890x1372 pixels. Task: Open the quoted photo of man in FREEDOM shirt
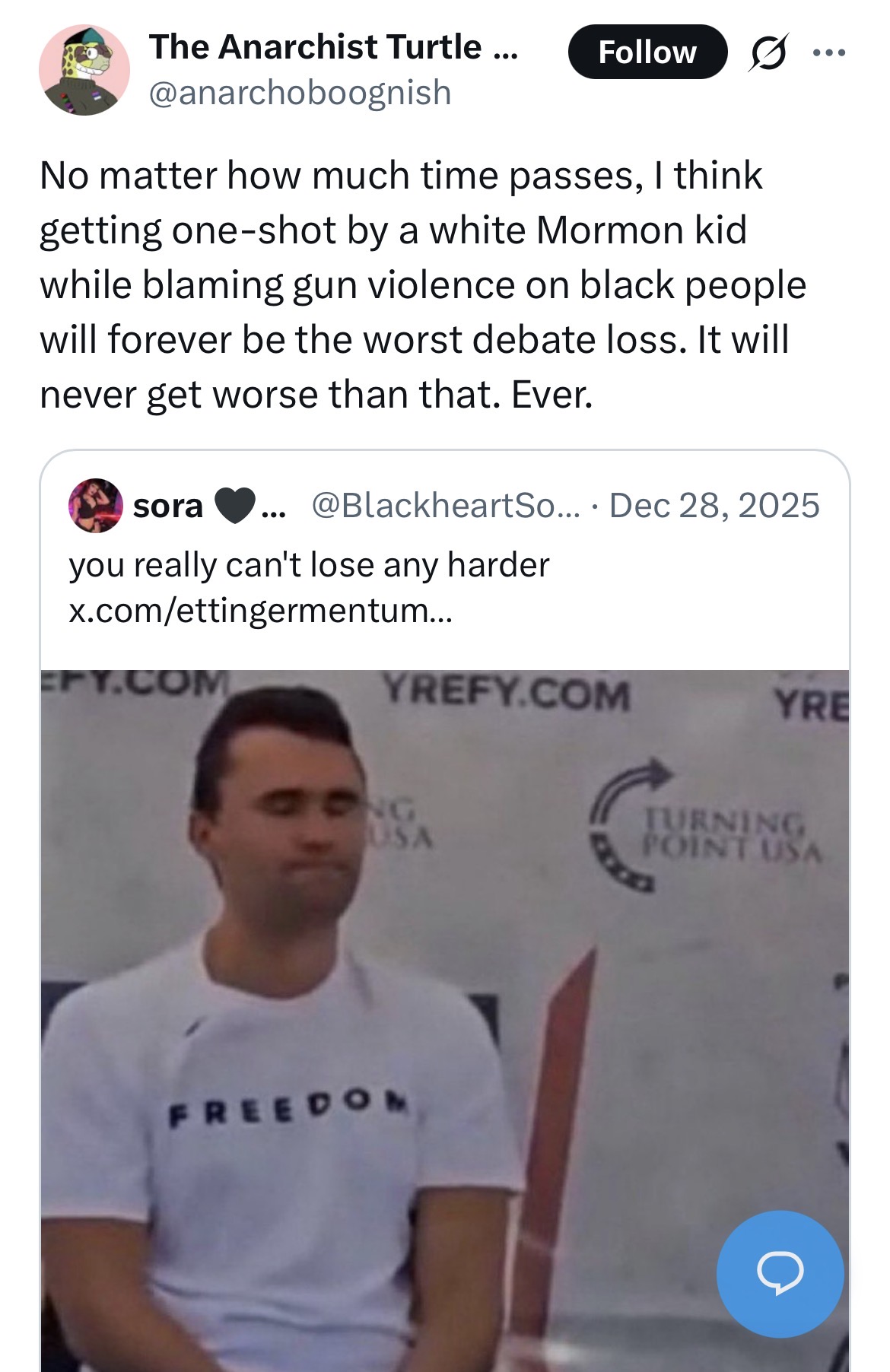tap(445, 1021)
